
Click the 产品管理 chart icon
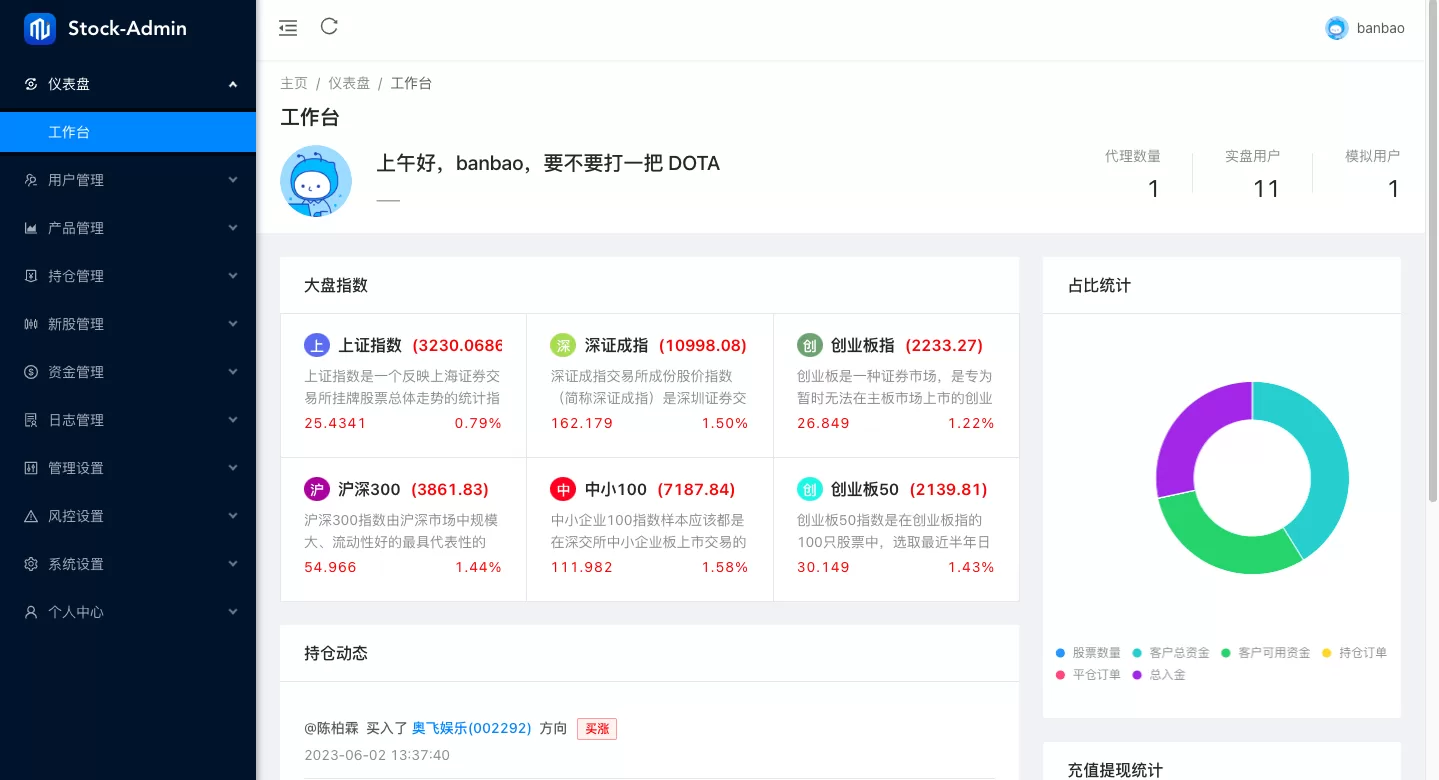pyautogui.click(x=31, y=228)
